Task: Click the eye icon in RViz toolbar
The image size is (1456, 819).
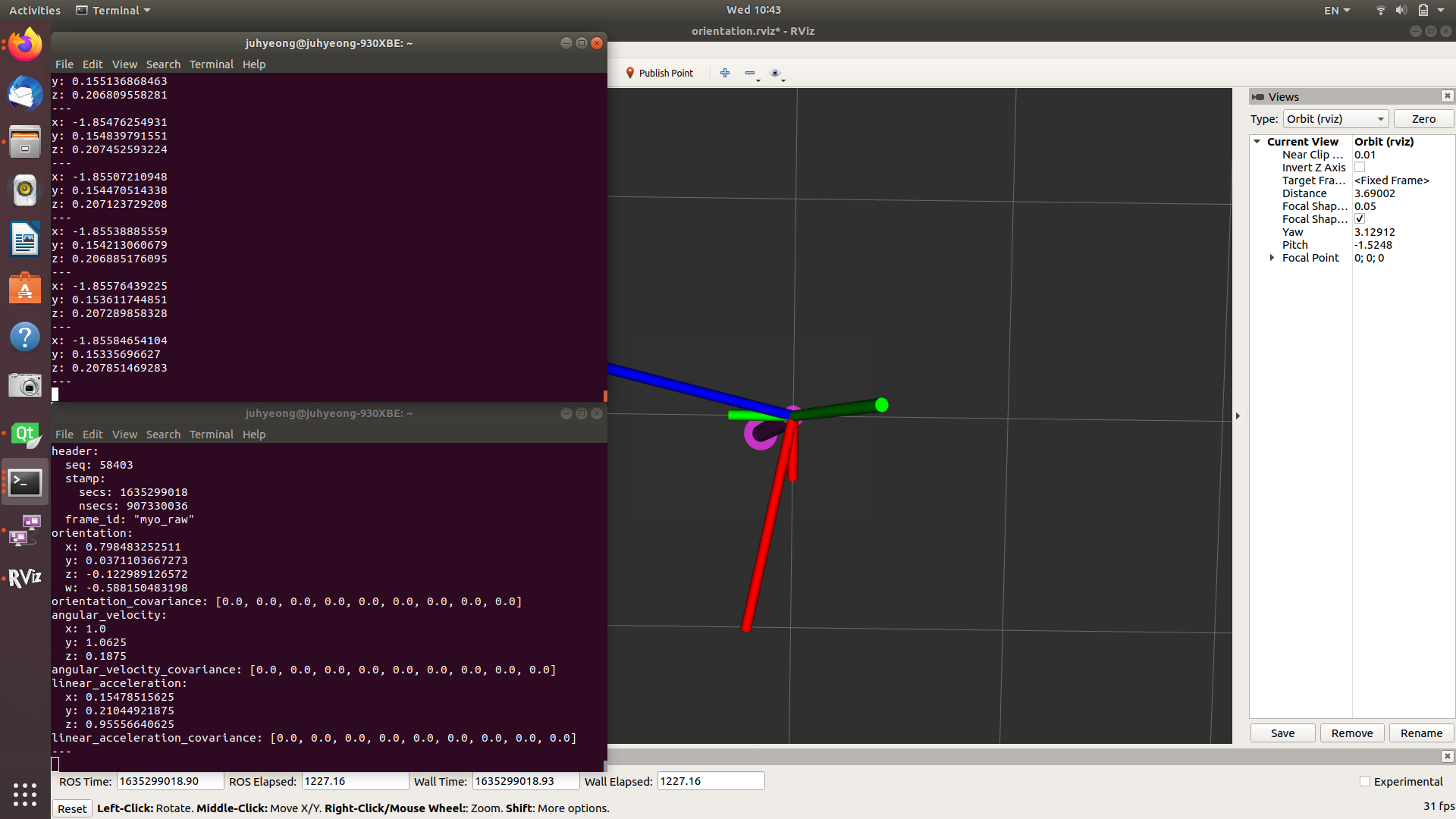Action: click(x=775, y=73)
